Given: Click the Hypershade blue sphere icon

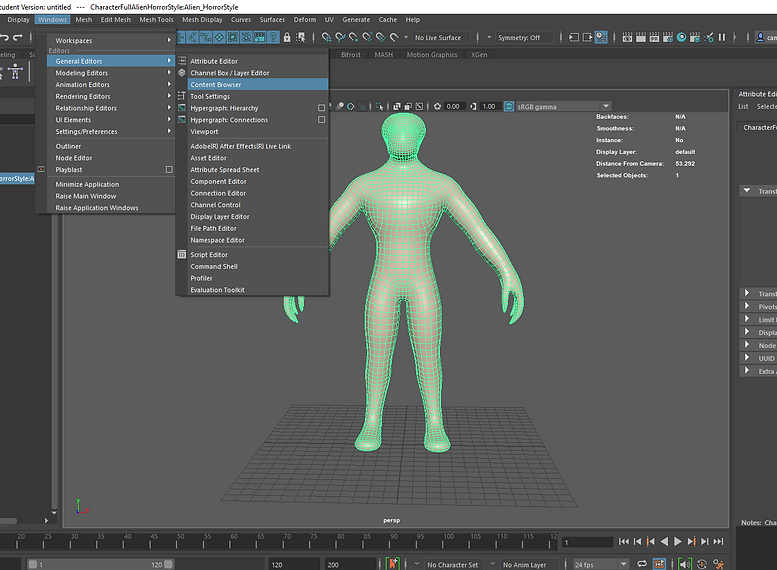Looking at the screenshot, I should 681,37.
